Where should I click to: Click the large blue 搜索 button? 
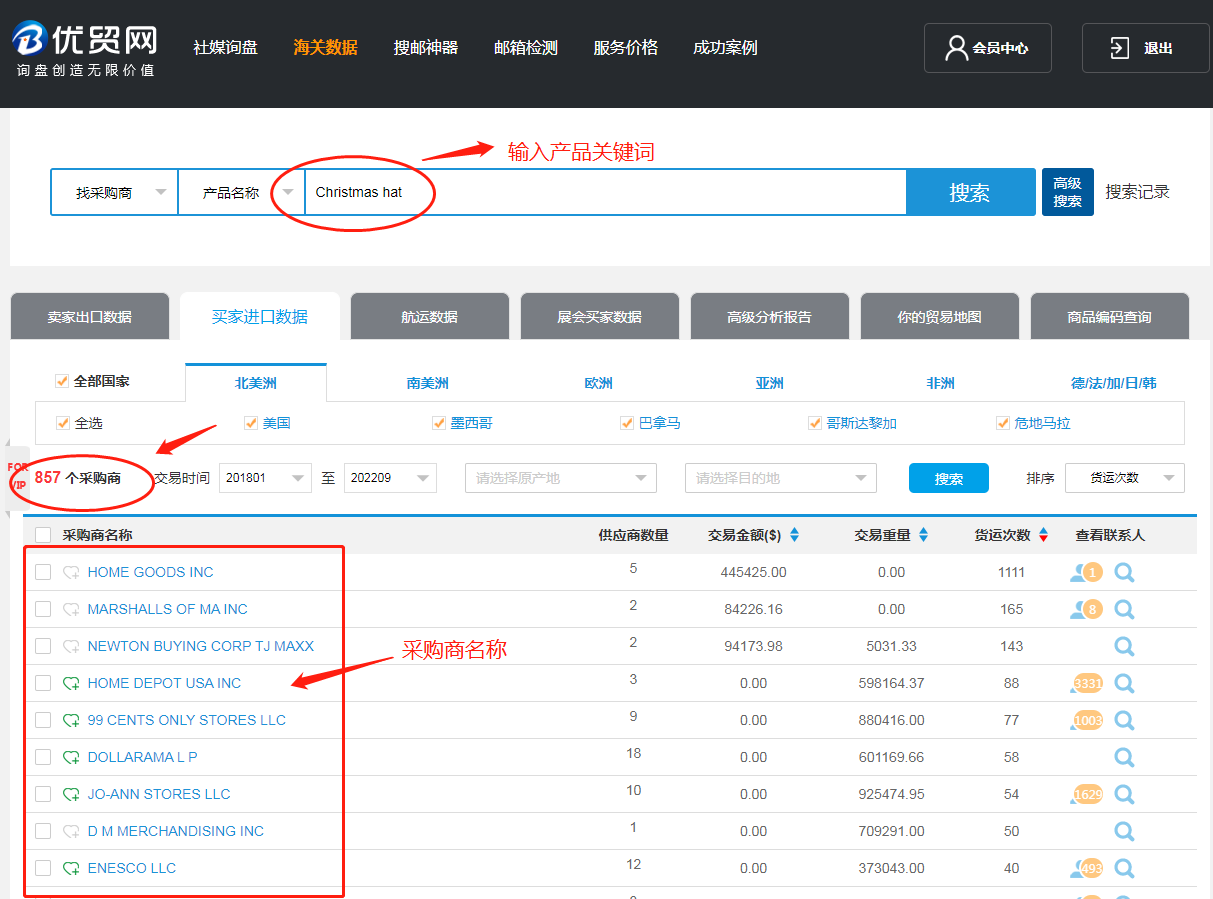(x=970, y=192)
